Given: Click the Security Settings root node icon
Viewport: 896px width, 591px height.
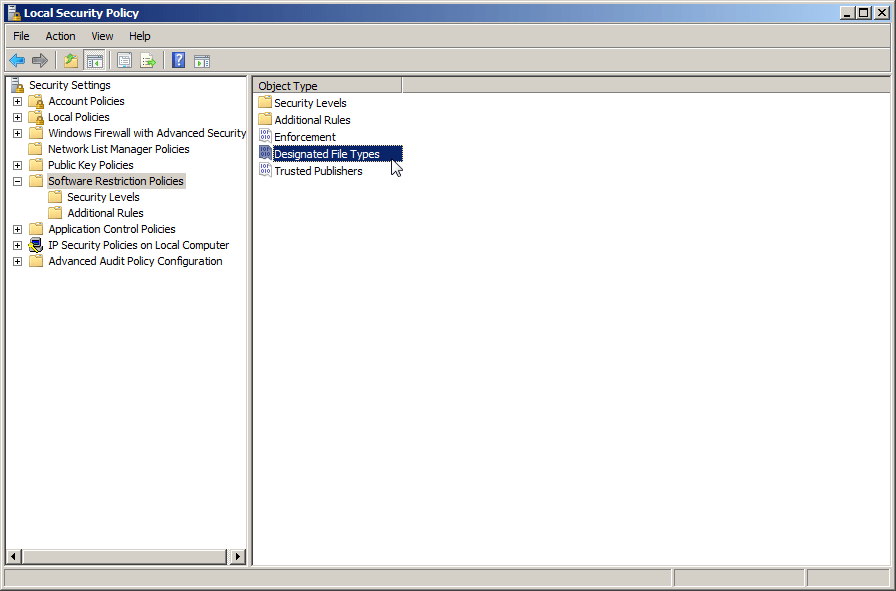Looking at the screenshot, I should [18, 85].
